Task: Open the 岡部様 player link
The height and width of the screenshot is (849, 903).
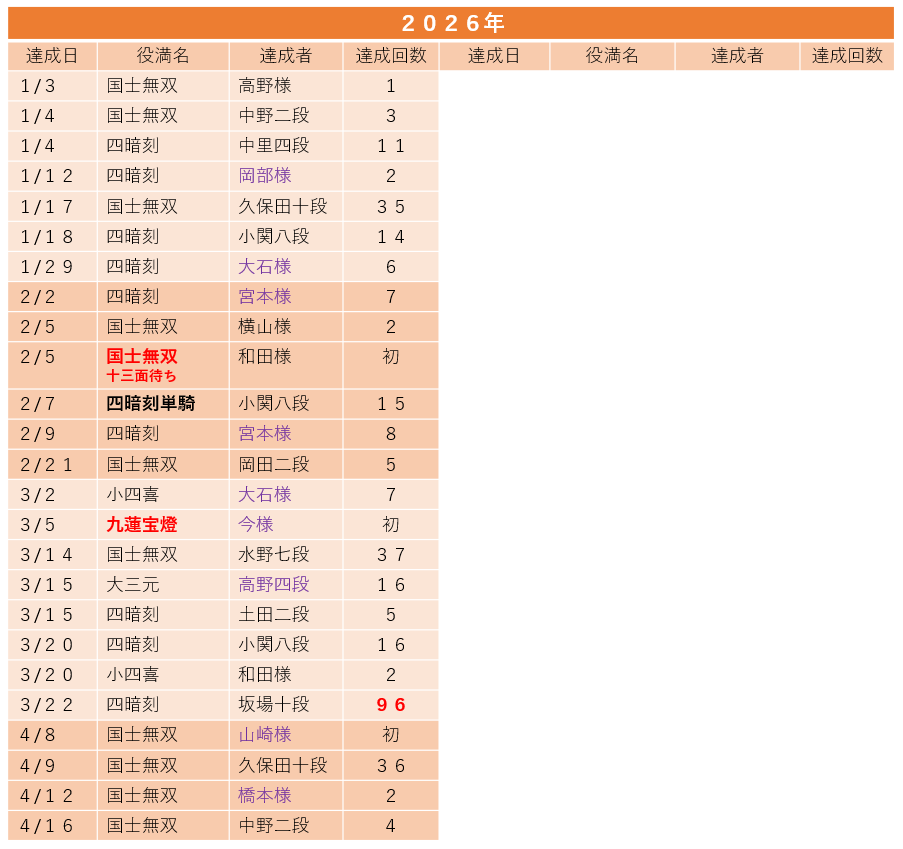Action: (265, 176)
